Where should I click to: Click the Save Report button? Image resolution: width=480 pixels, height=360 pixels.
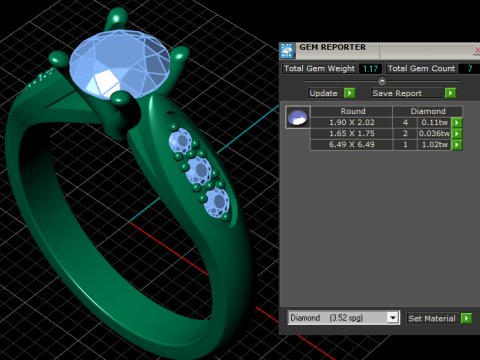pos(407,93)
